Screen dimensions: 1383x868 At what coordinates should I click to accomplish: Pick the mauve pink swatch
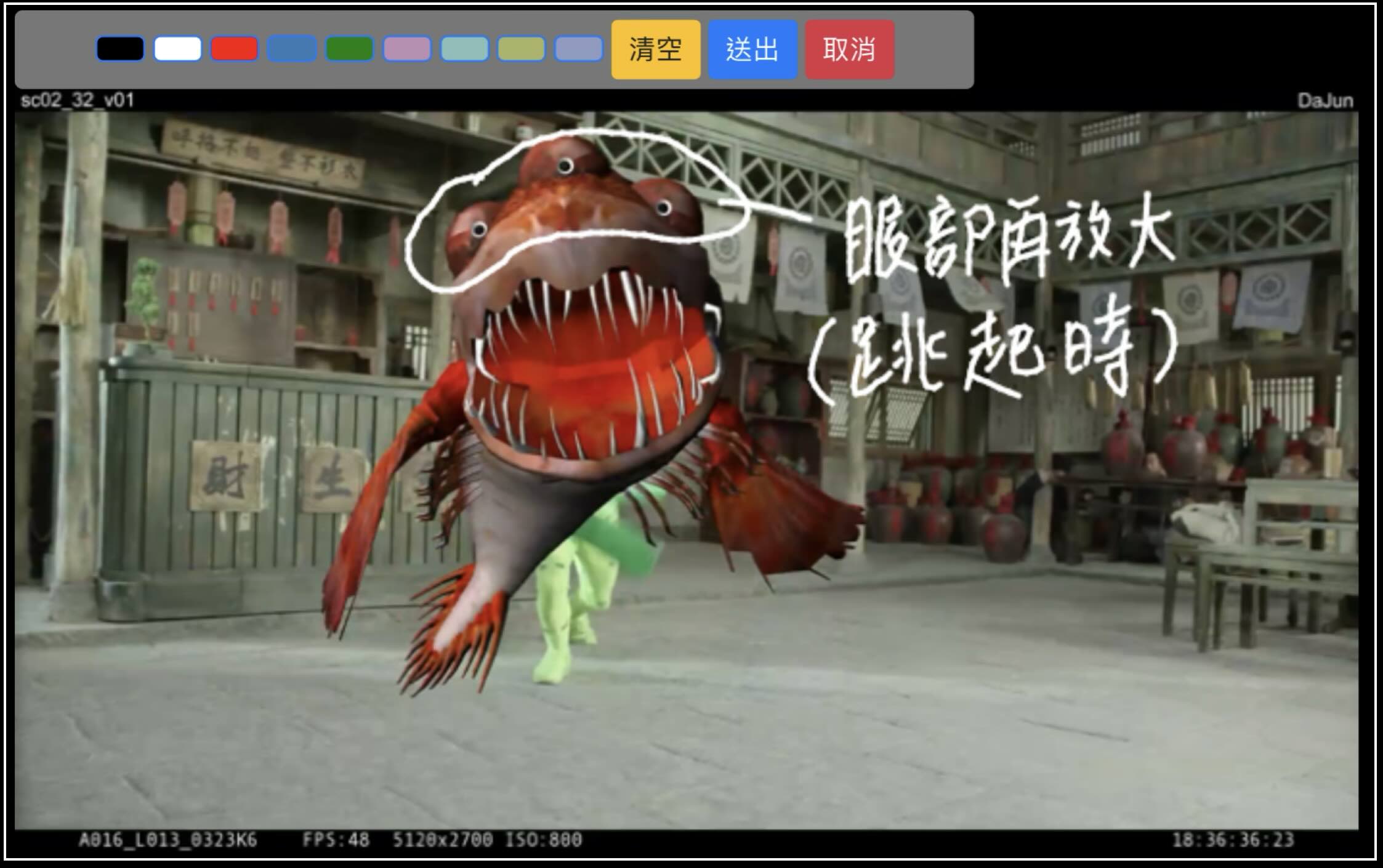[407, 49]
